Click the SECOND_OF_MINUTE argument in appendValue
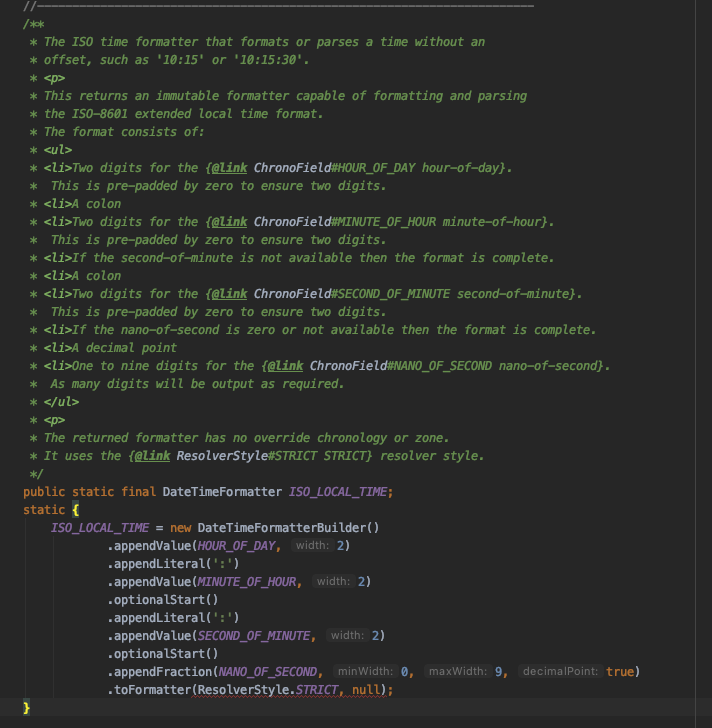The height and width of the screenshot is (728, 712). coord(257,636)
